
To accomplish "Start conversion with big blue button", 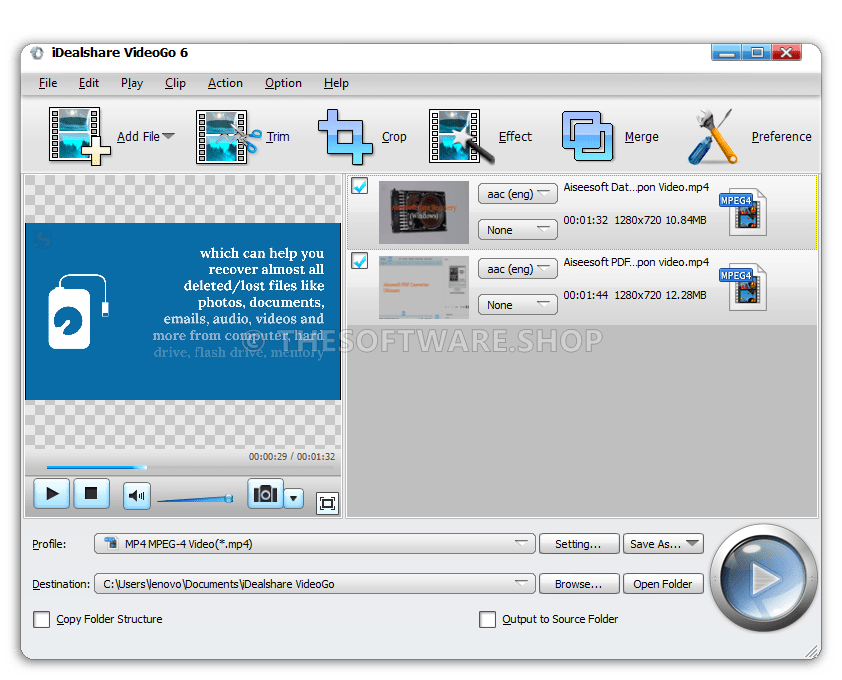I will 764,578.
